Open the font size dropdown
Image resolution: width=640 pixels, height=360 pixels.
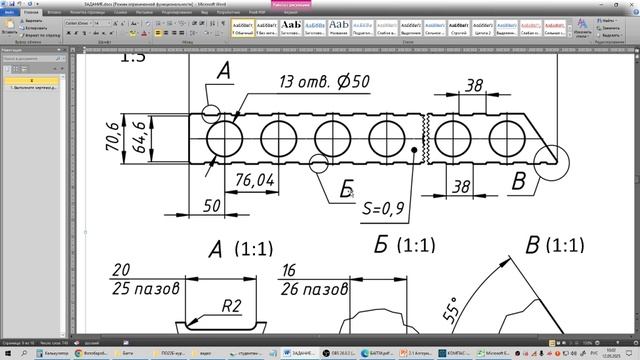tap(109, 23)
